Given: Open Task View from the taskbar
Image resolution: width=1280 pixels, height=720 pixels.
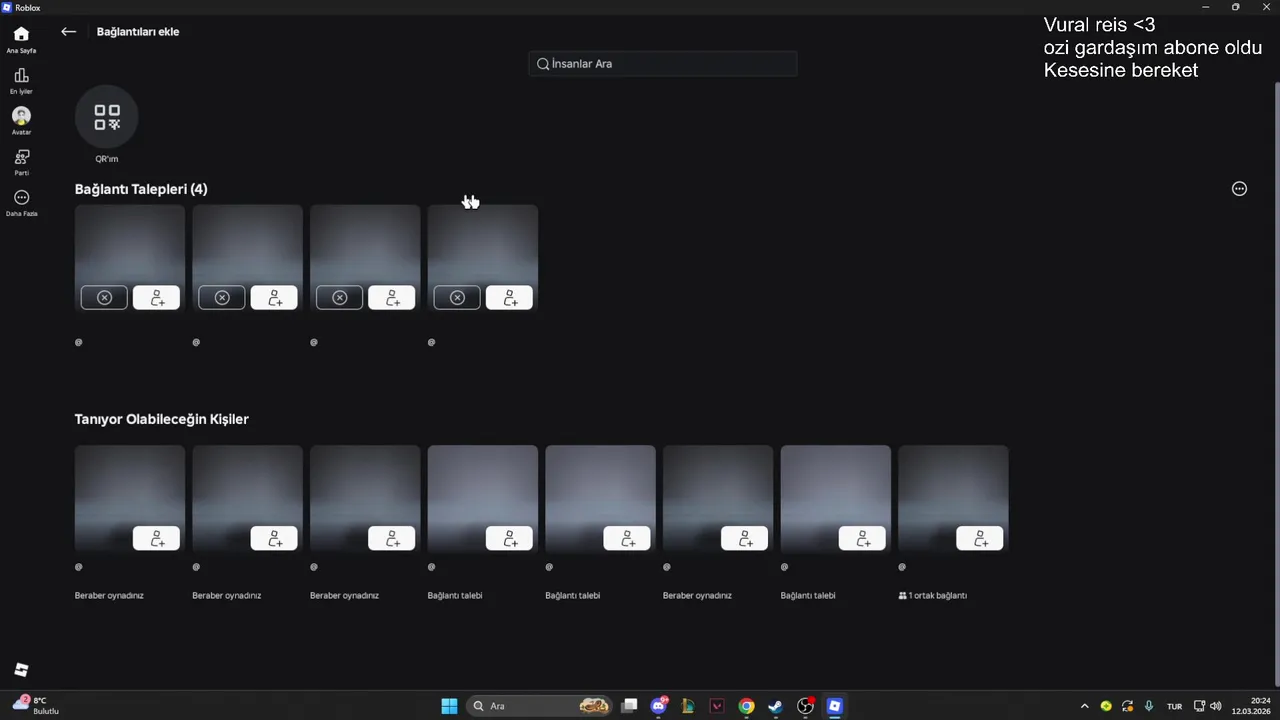Looking at the screenshot, I should 629,706.
